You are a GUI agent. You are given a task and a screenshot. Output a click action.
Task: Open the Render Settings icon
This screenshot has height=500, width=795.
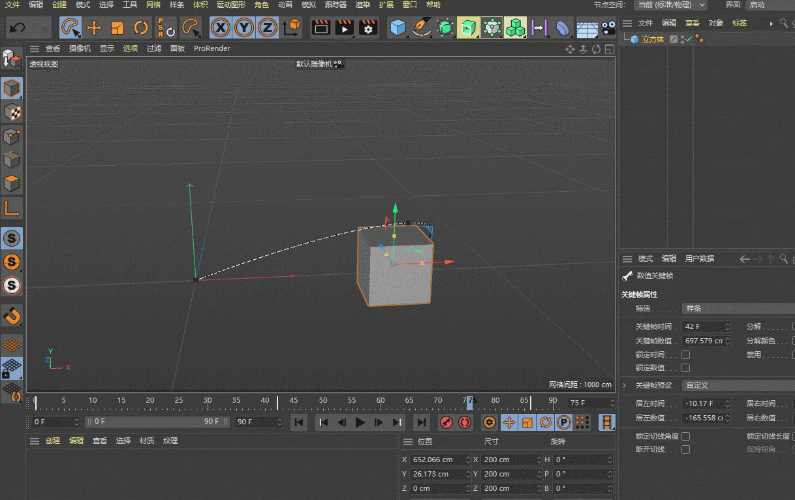click(x=368, y=27)
